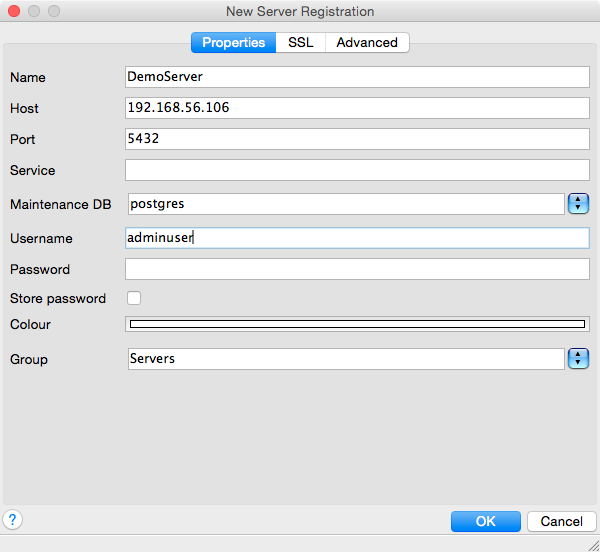Click into the Host field 192.168.56.106
Image resolution: width=600 pixels, height=552 pixels.
(x=357, y=108)
